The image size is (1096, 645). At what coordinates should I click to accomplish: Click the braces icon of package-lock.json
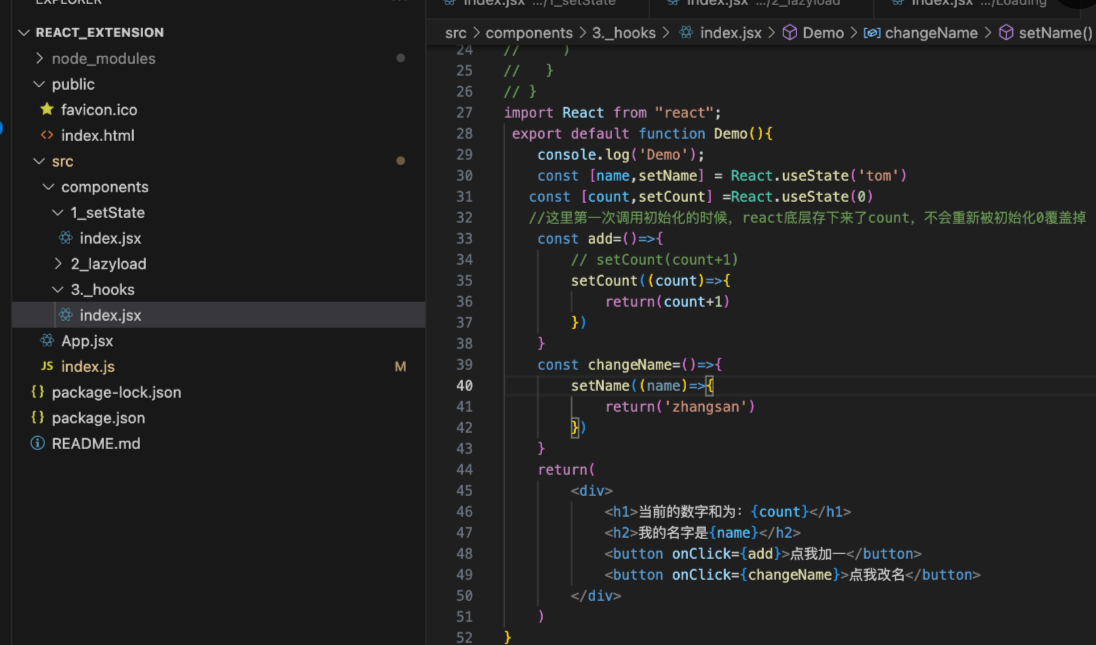click(38, 392)
